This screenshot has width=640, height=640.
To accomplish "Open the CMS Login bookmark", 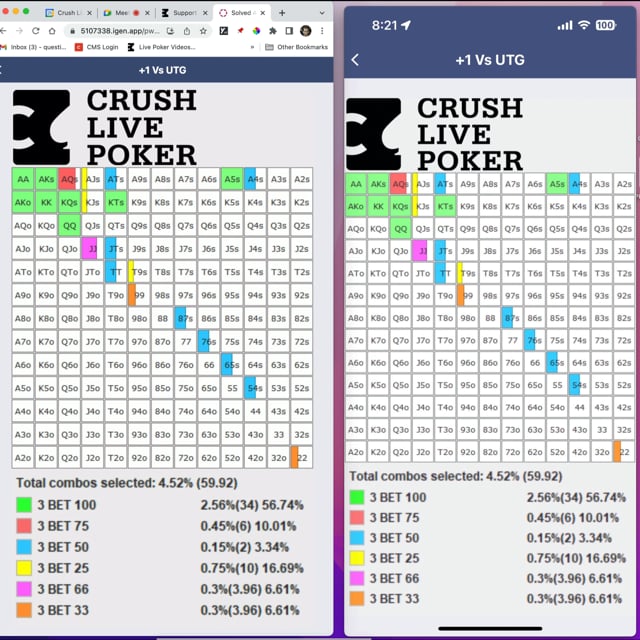I will pos(97,47).
